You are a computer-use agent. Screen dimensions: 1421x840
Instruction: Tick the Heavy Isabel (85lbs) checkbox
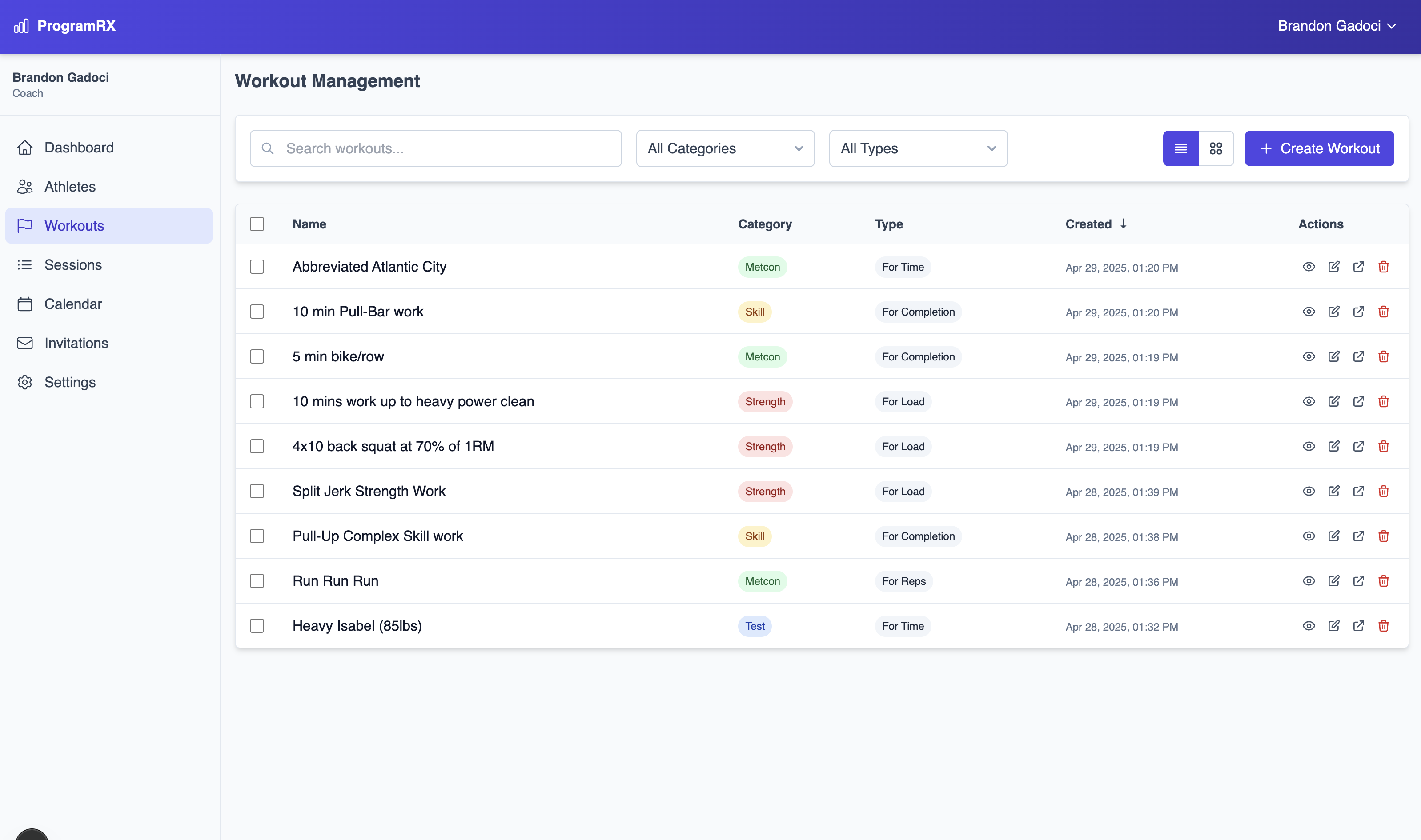pyautogui.click(x=257, y=625)
